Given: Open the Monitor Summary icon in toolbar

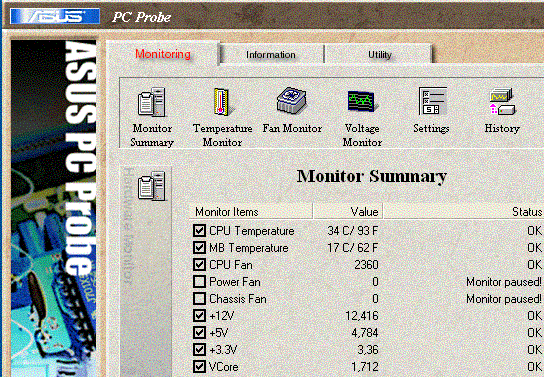Looking at the screenshot, I should point(152,102).
